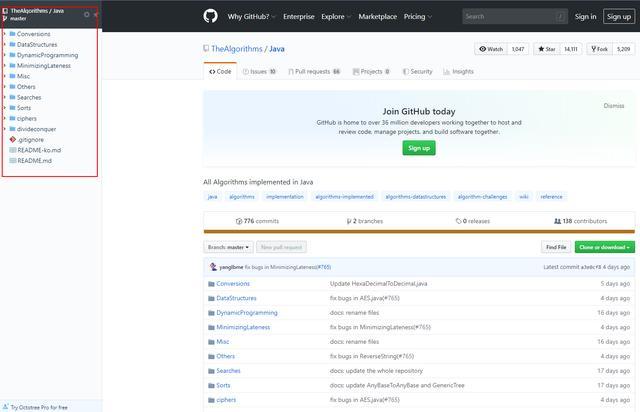Expand the DataStructures tree folder

tap(4, 44)
